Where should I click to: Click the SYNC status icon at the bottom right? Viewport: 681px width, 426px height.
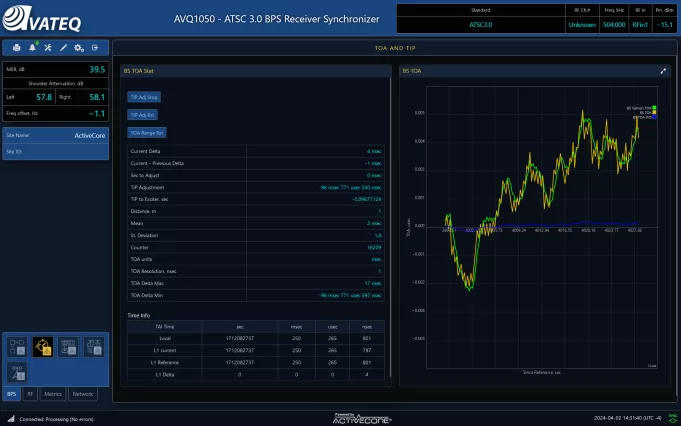pos(672,418)
